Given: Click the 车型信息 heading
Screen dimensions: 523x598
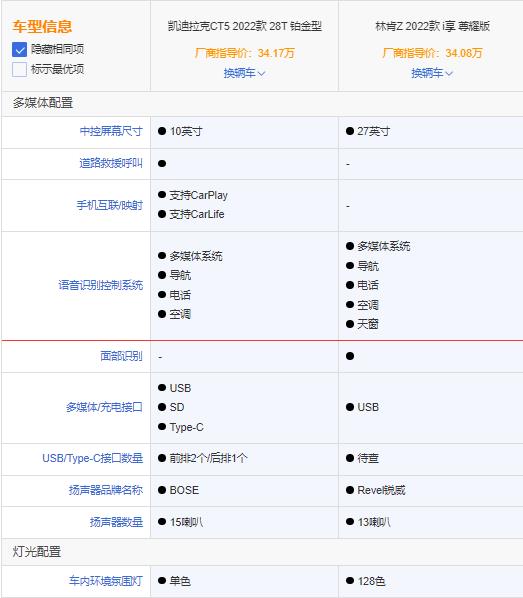Looking at the screenshot, I should (x=42, y=26).
